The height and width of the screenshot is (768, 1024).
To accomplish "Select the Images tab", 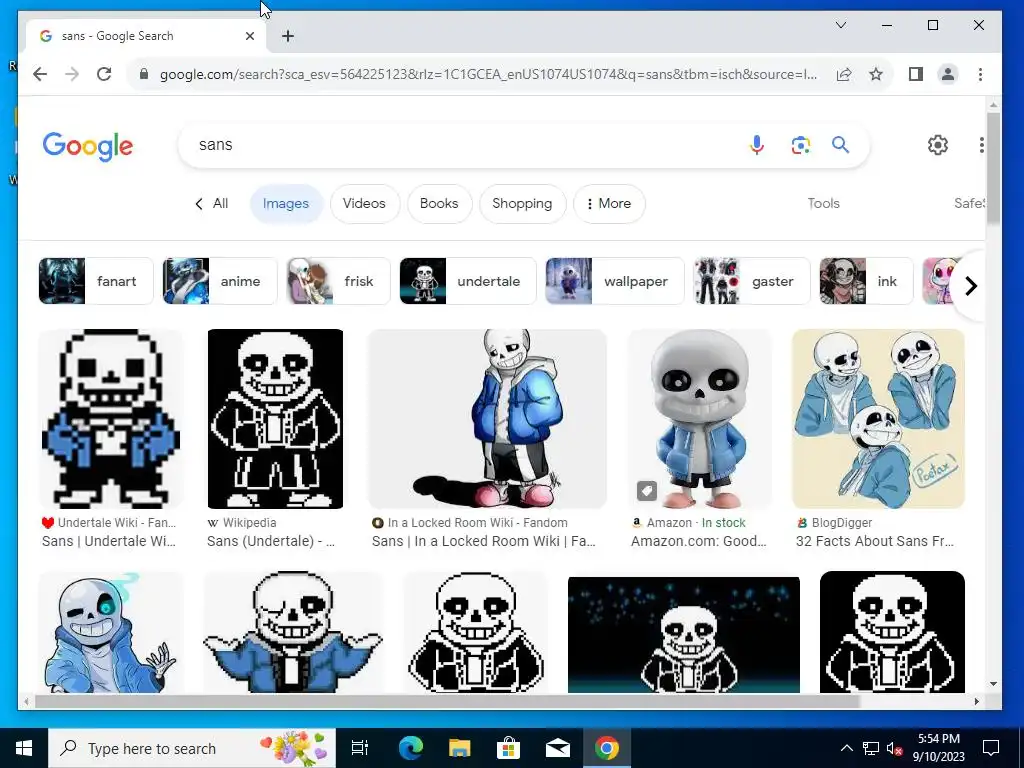I will (285, 204).
